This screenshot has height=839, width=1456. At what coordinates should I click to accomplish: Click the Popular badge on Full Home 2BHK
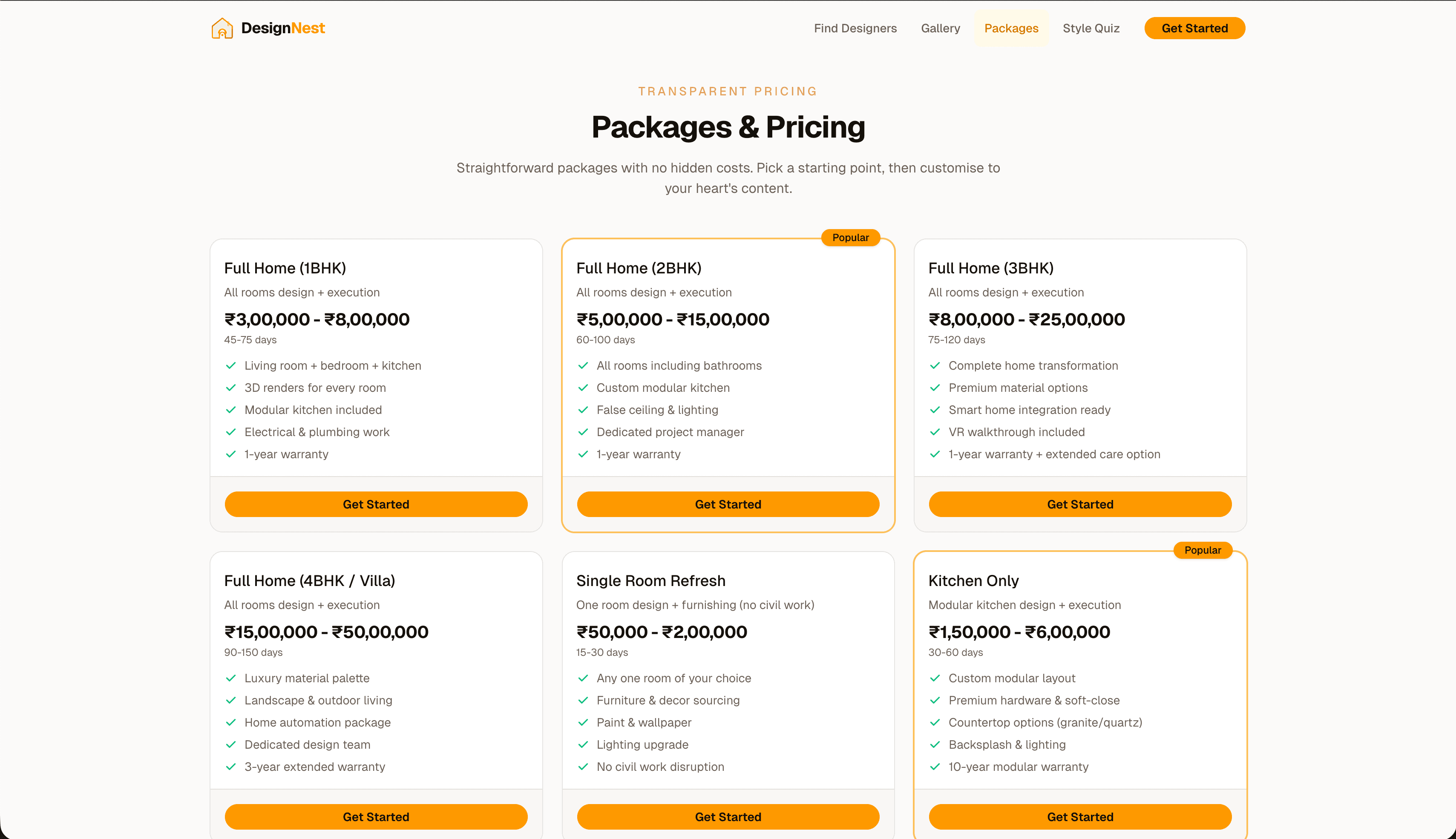851,237
